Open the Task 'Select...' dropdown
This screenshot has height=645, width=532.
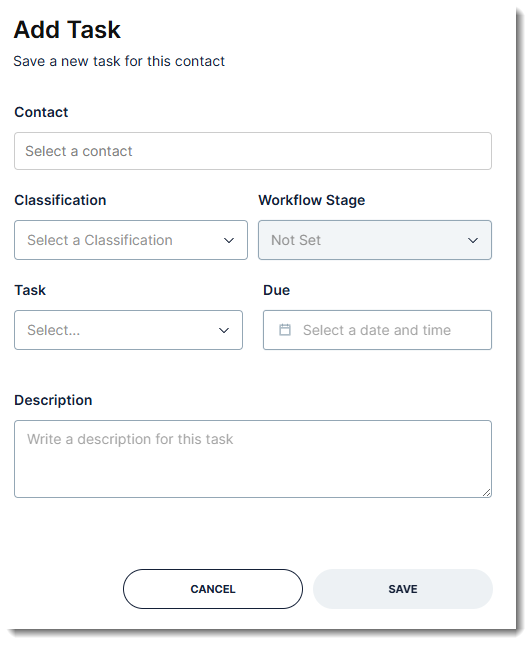(128, 330)
